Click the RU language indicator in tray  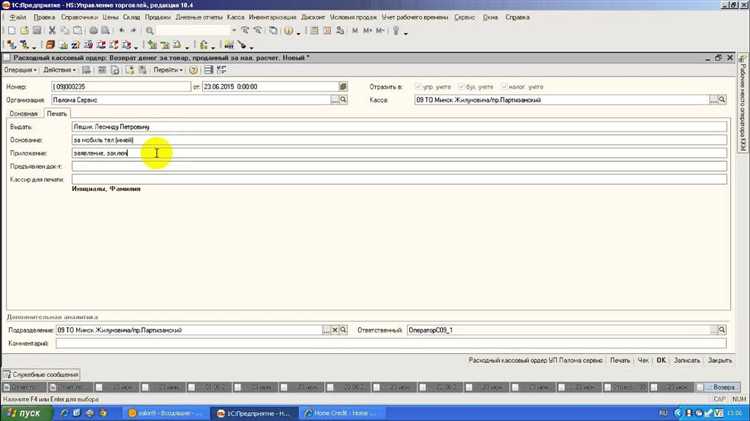(x=663, y=413)
